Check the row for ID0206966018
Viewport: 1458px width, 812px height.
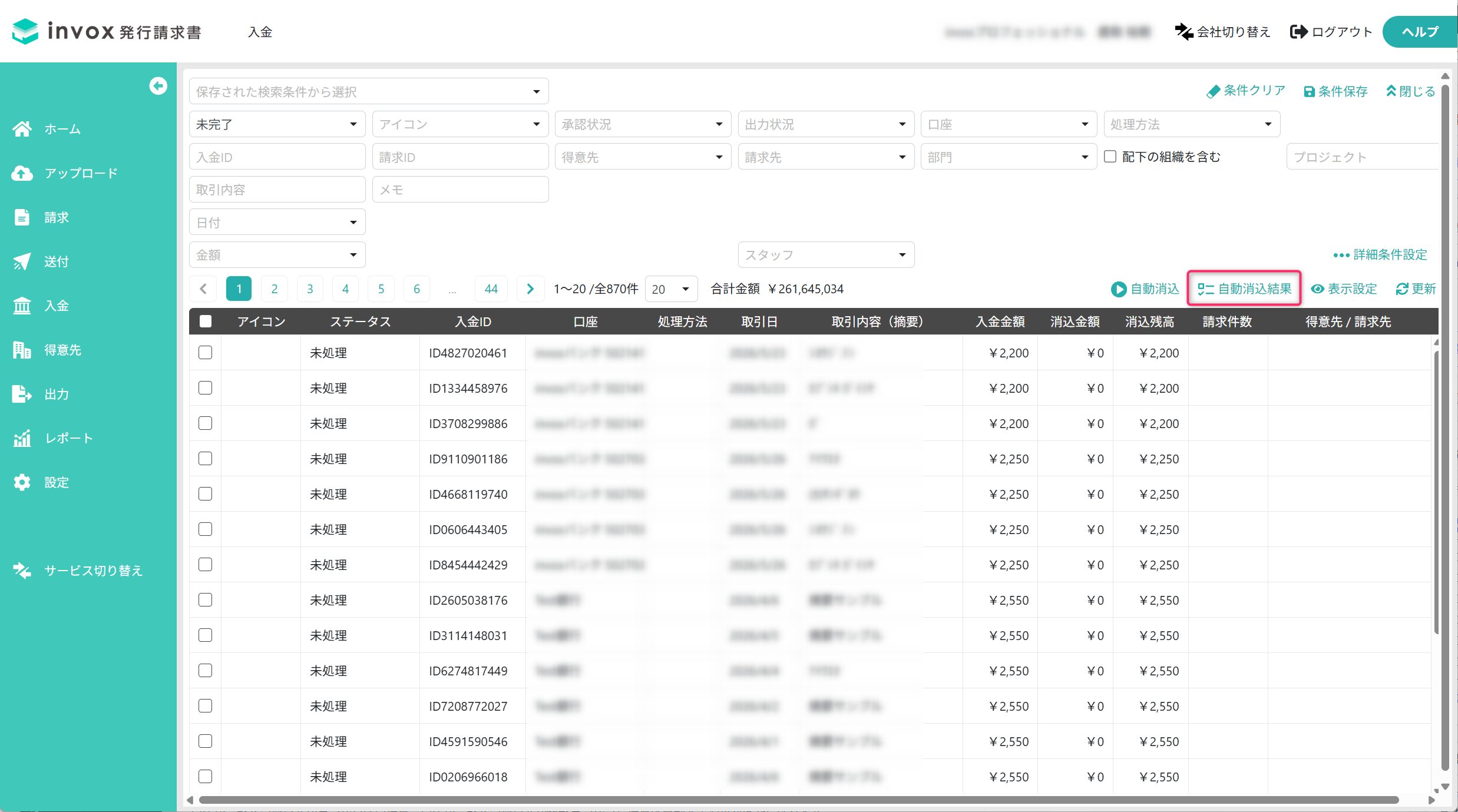205,776
